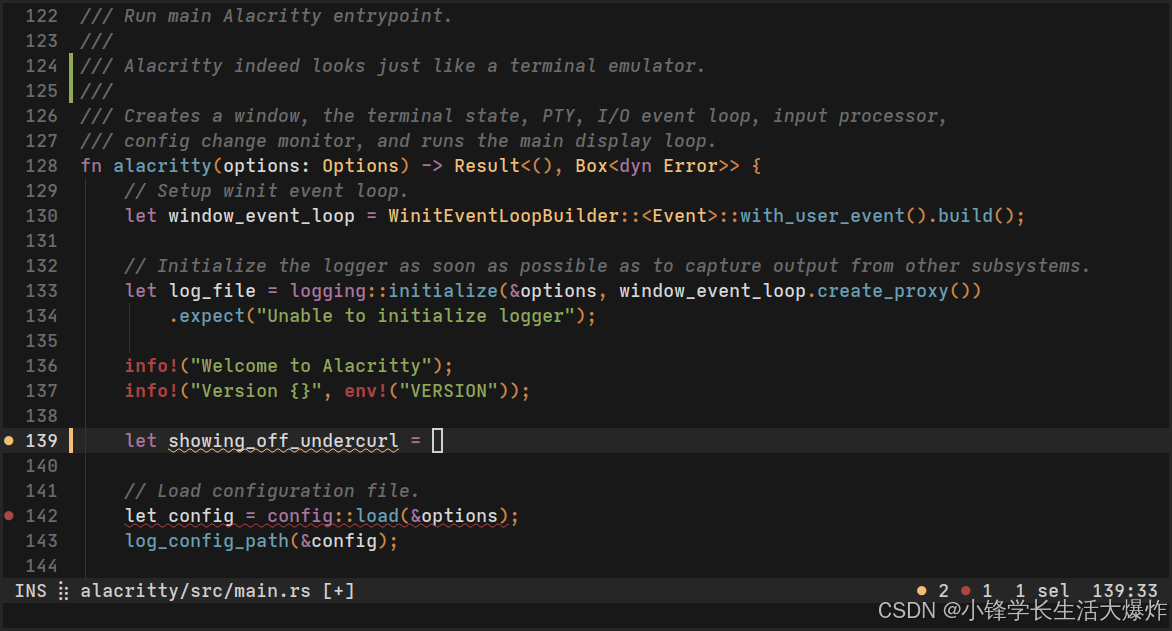Image resolution: width=1172 pixels, height=631 pixels.
Task: Click the info! macro on line 136
Action: click(x=152, y=366)
